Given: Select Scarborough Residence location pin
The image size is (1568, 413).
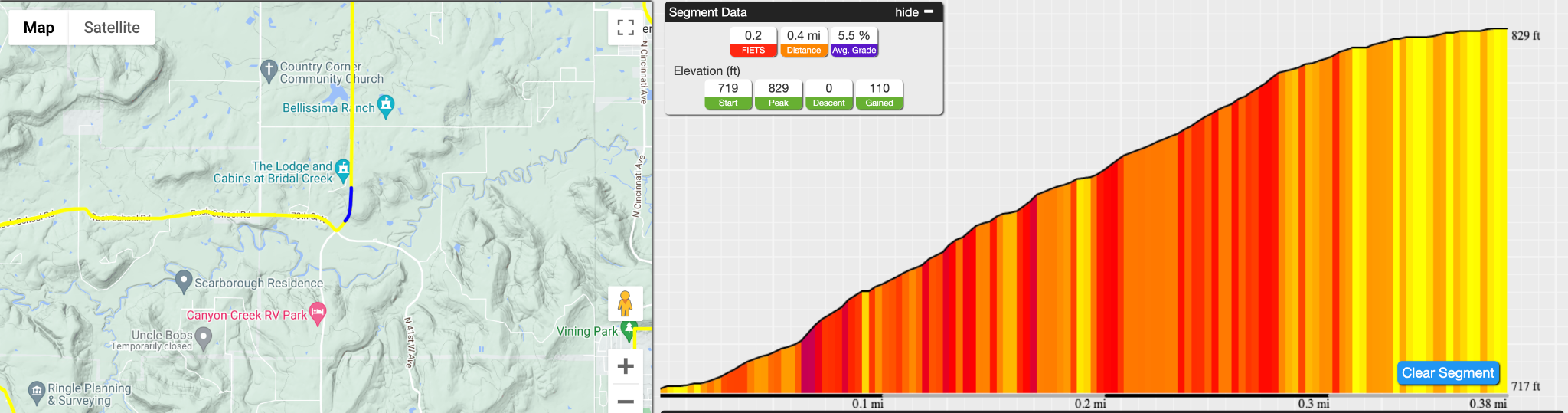Looking at the screenshot, I should pyautogui.click(x=183, y=281).
